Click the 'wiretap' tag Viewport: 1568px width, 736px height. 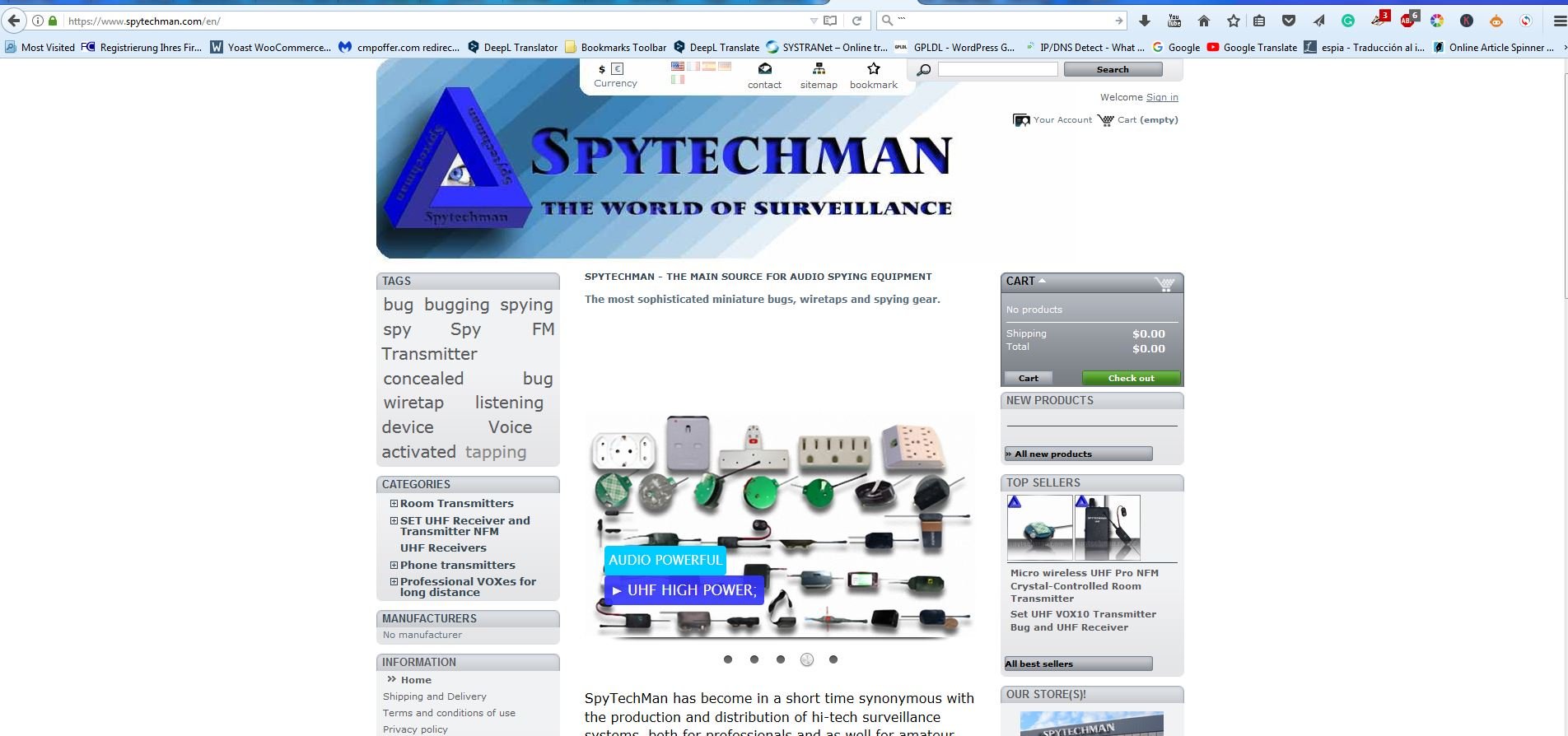413,403
